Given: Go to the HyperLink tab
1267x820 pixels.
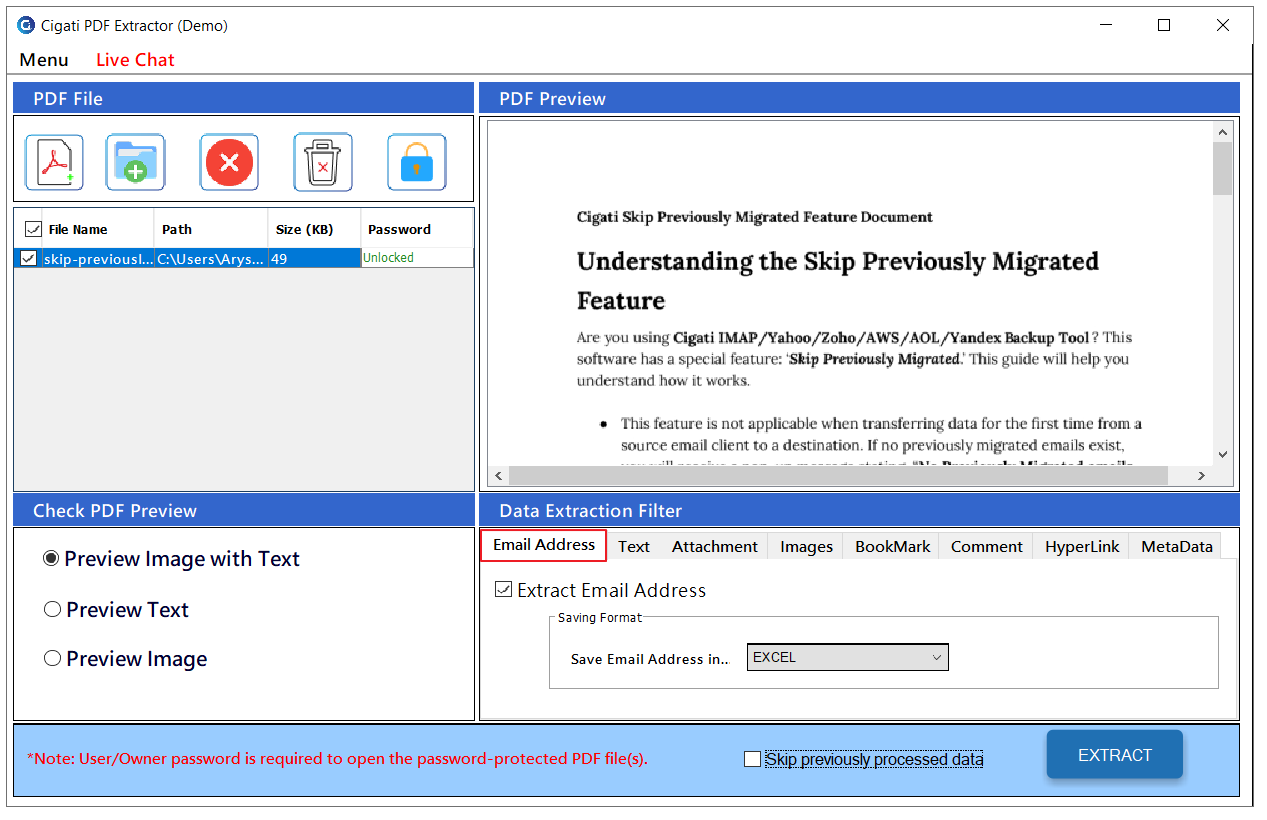Looking at the screenshot, I should pyautogui.click(x=1082, y=546).
